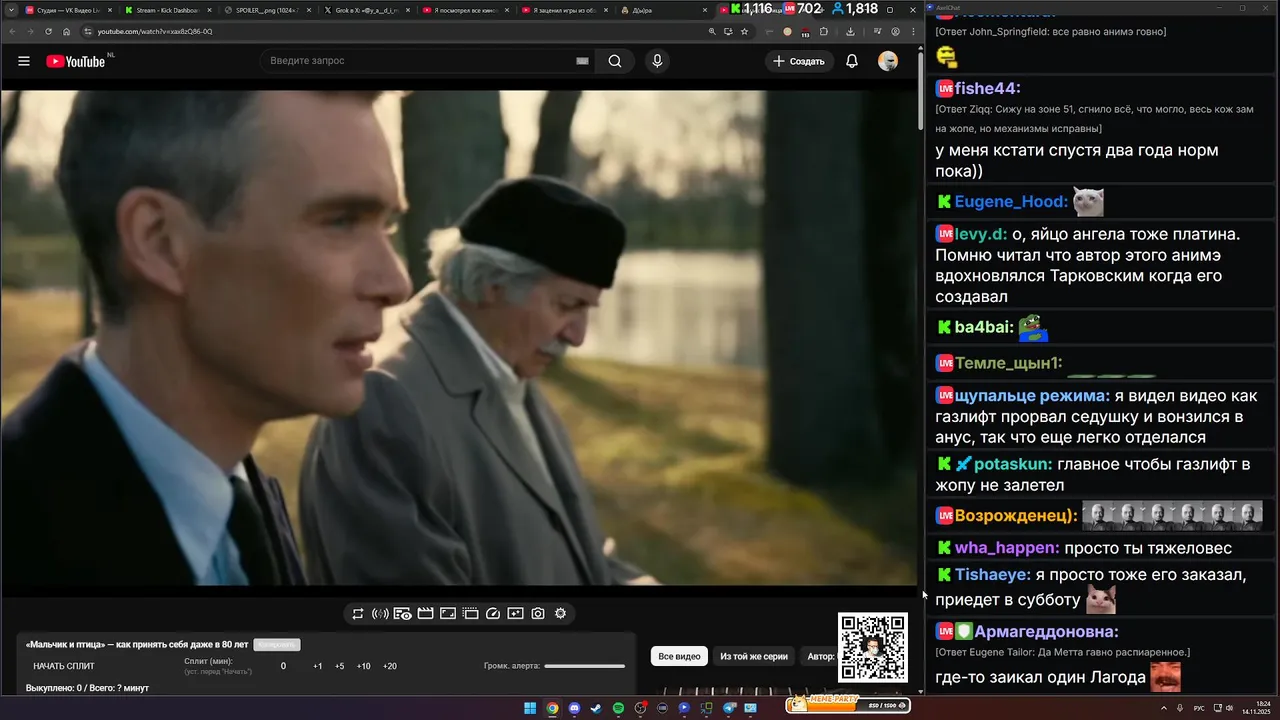
Task: Click the Создать button
Action: [800, 61]
